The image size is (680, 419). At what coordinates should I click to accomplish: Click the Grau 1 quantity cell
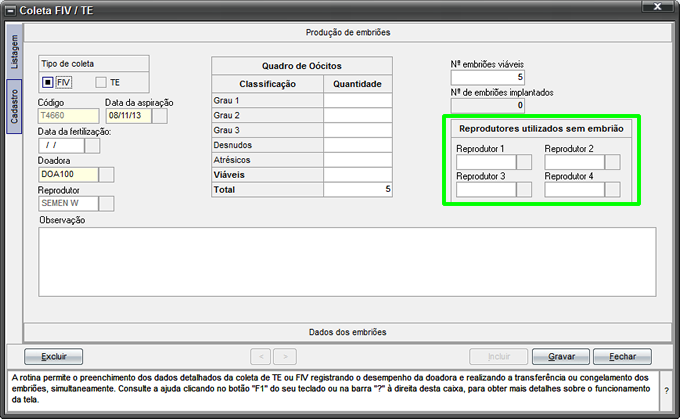(358, 101)
